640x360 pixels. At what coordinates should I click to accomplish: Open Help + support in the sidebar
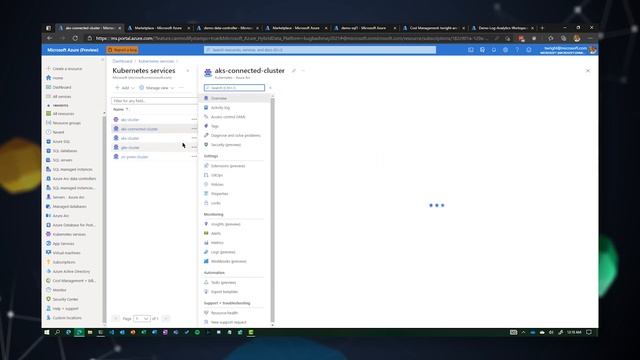65,309
